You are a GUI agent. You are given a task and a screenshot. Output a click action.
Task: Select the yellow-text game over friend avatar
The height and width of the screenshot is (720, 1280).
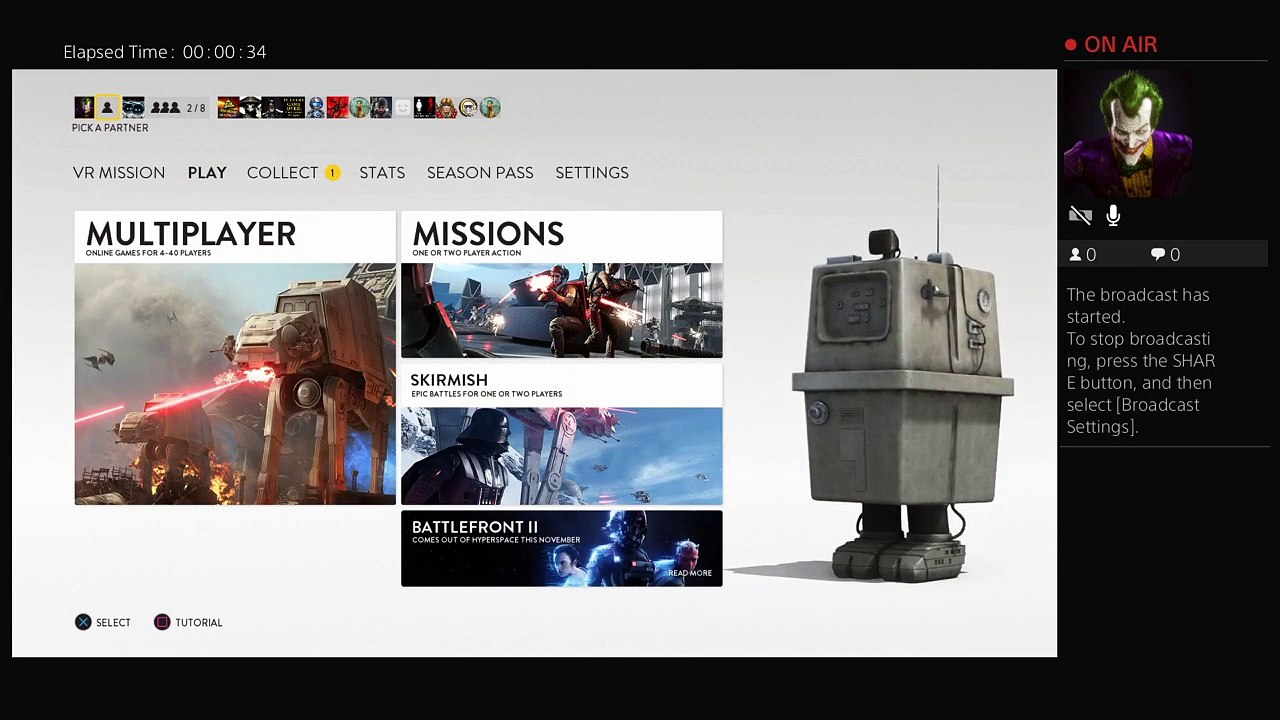pyautogui.click(x=294, y=107)
